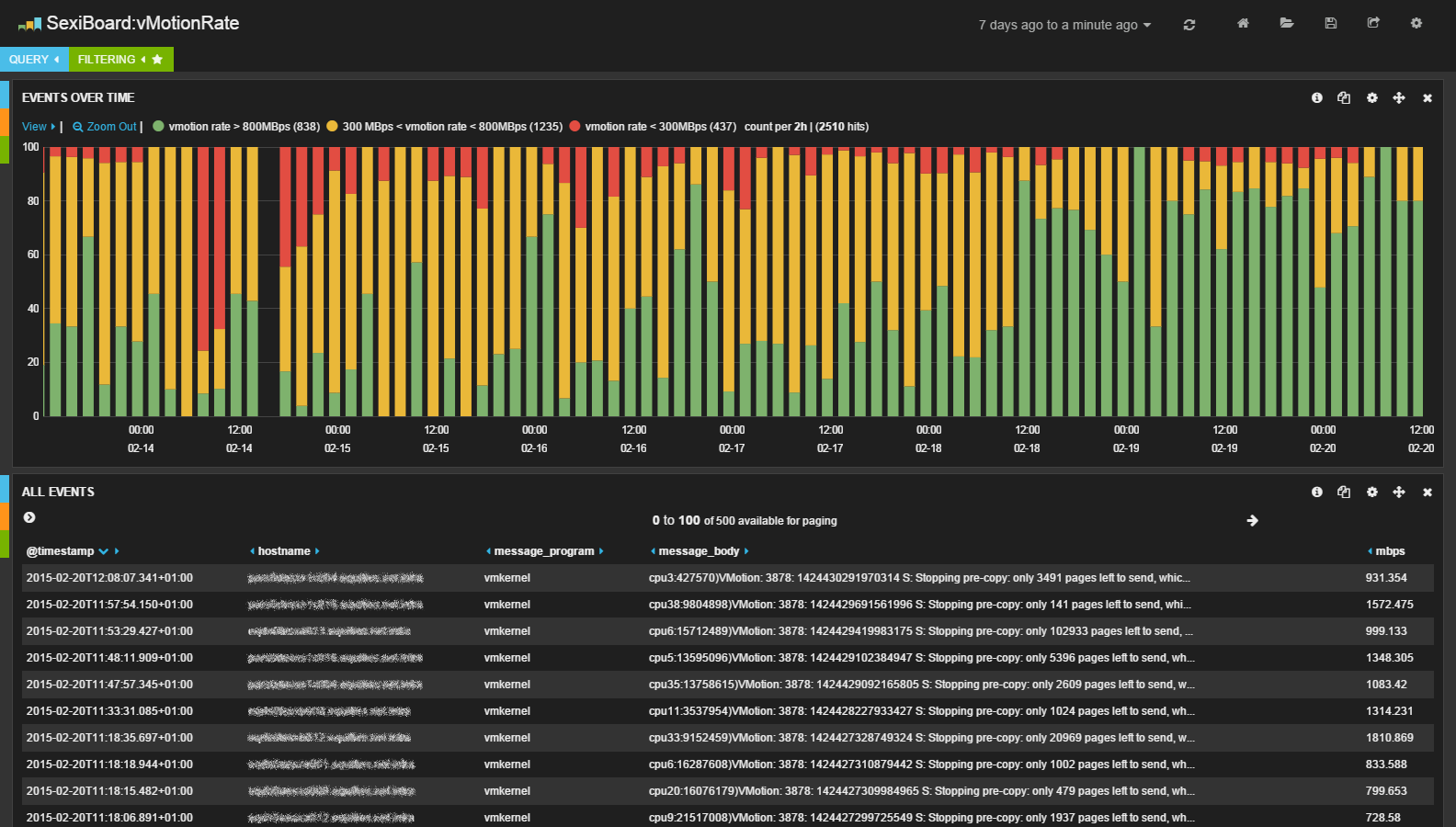The image size is (1456, 827).
Task: Click the mbps column header
Action: [x=1390, y=551]
